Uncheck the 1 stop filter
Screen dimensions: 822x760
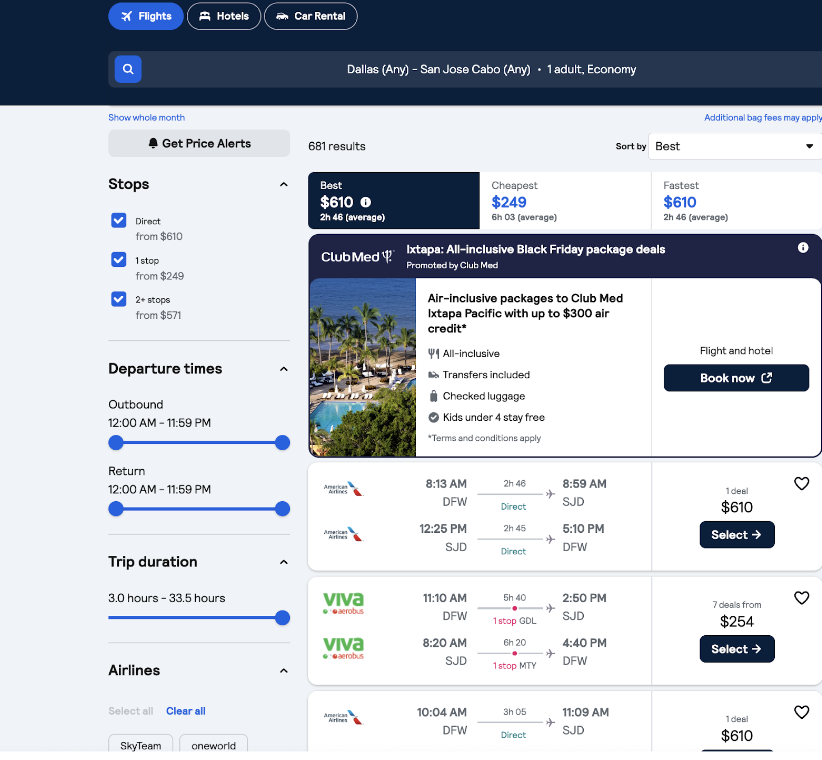pyautogui.click(x=118, y=259)
